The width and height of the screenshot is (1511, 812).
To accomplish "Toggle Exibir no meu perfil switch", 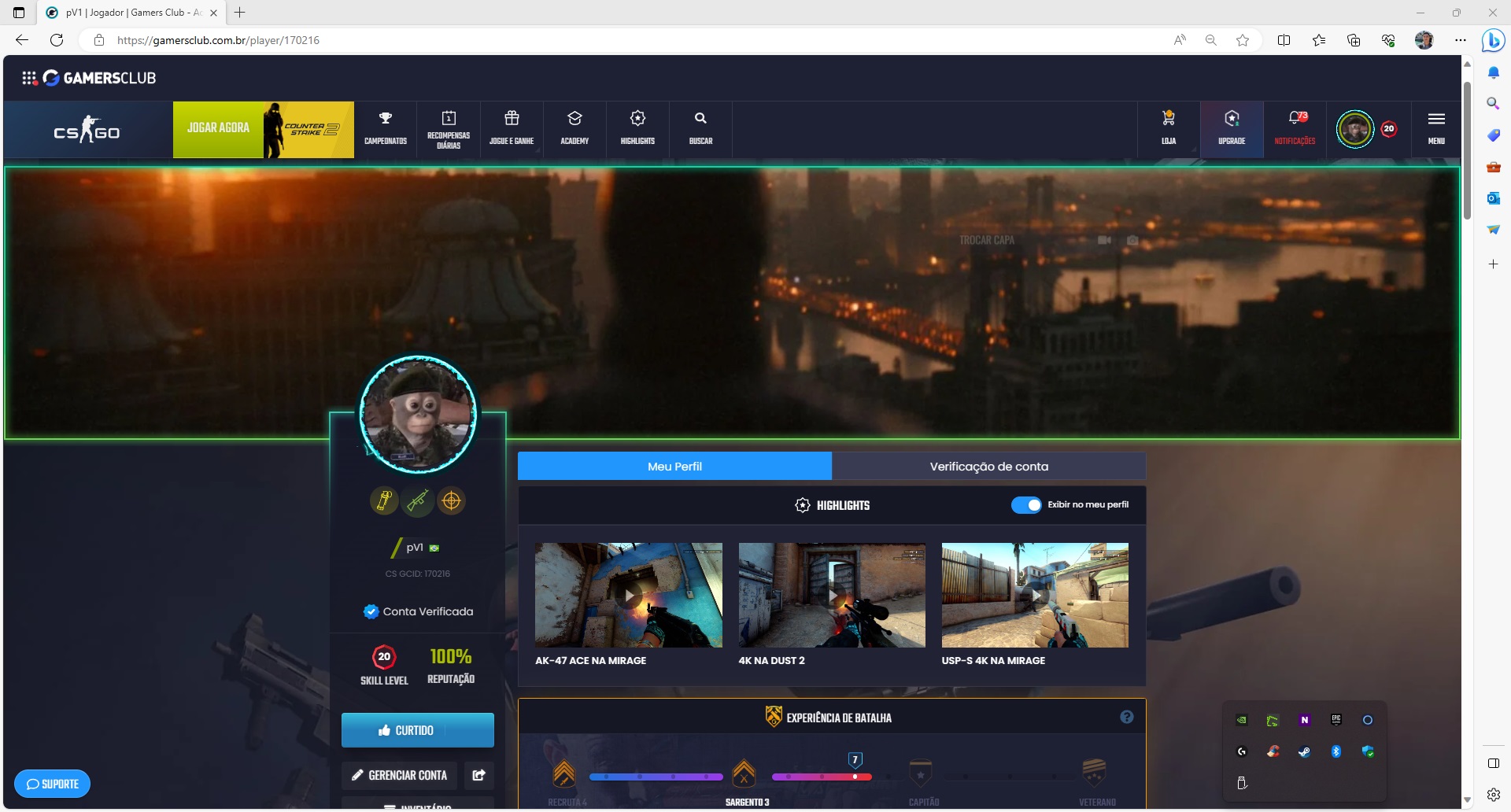I will pos(1026,505).
